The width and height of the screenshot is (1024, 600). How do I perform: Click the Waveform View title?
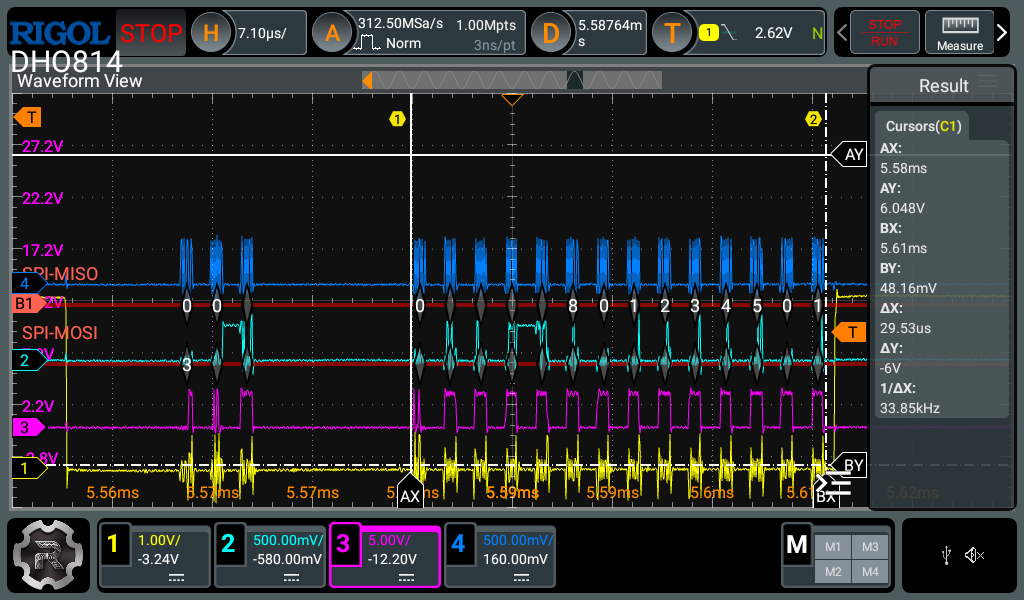[x=79, y=81]
